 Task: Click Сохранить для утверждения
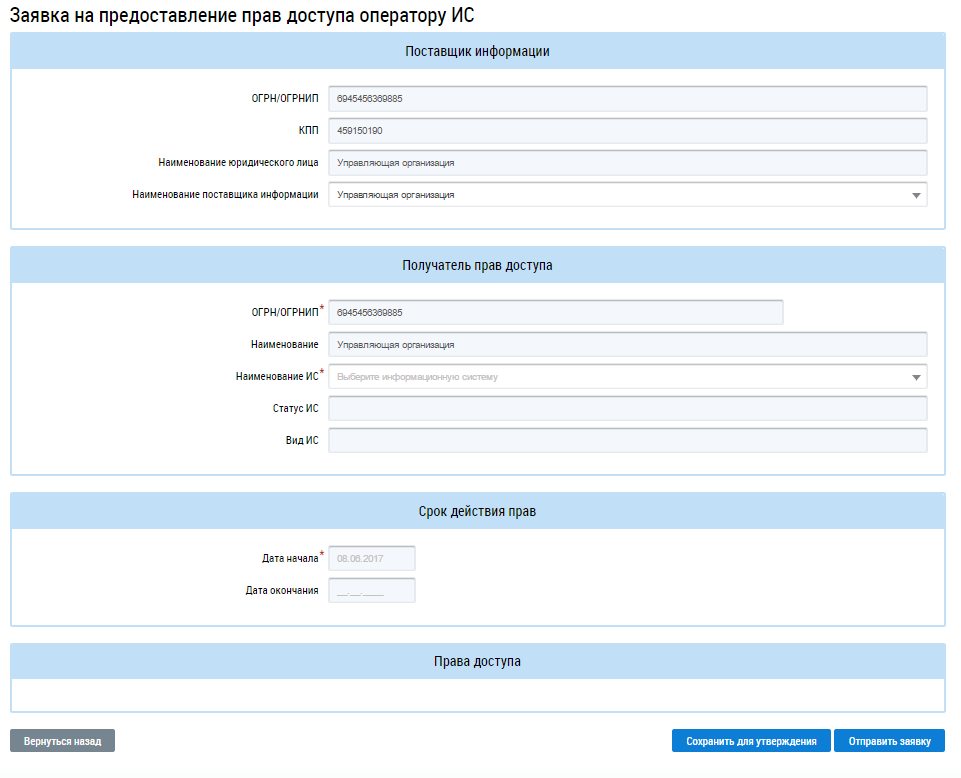[x=751, y=741]
